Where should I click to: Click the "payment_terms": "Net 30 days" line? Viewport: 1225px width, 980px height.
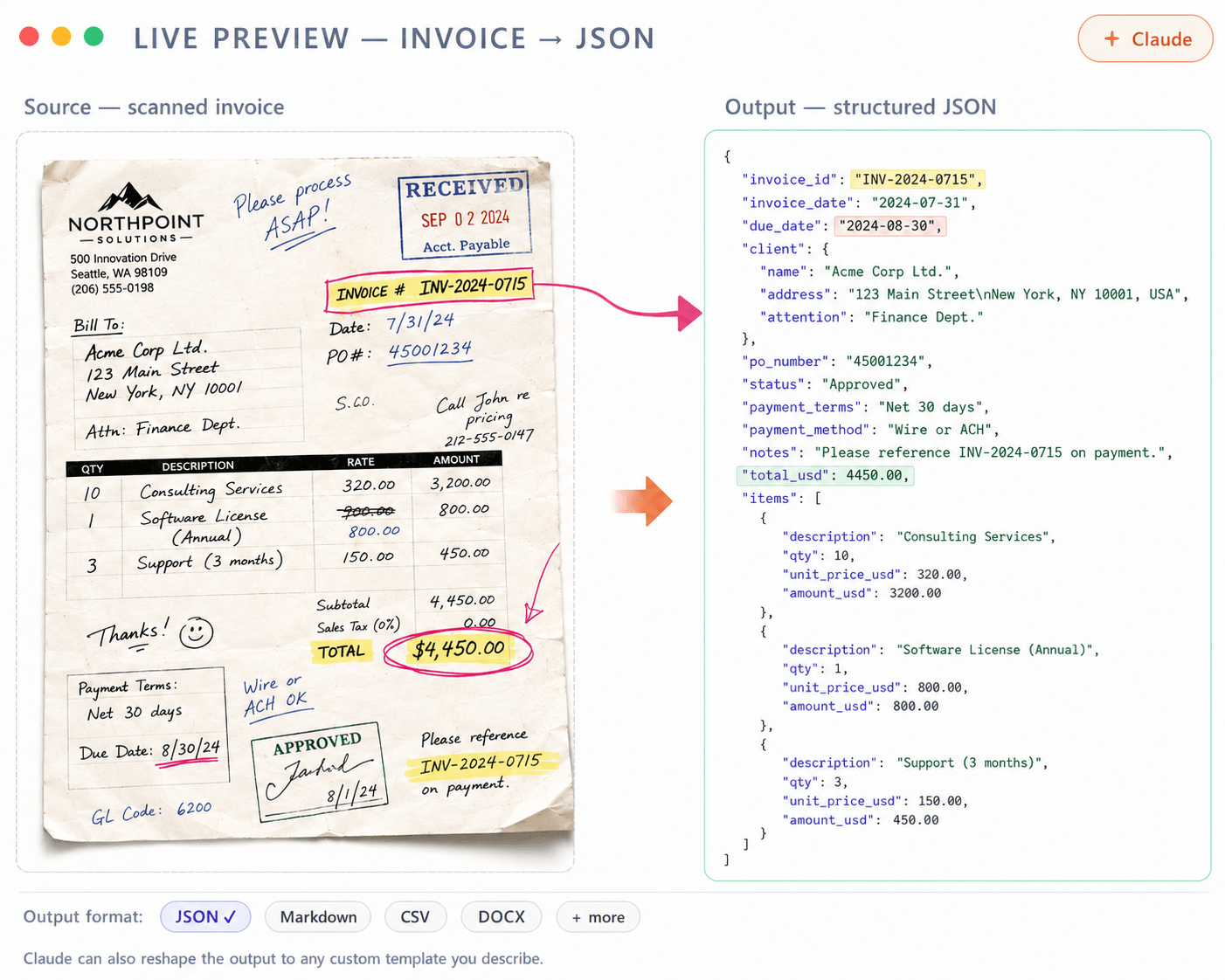(865, 407)
